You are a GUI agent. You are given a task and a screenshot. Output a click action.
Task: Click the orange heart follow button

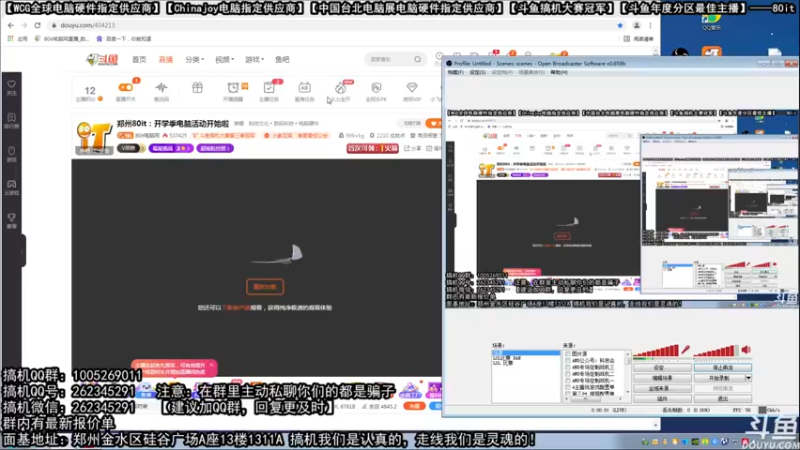pyautogui.click(x=434, y=123)
